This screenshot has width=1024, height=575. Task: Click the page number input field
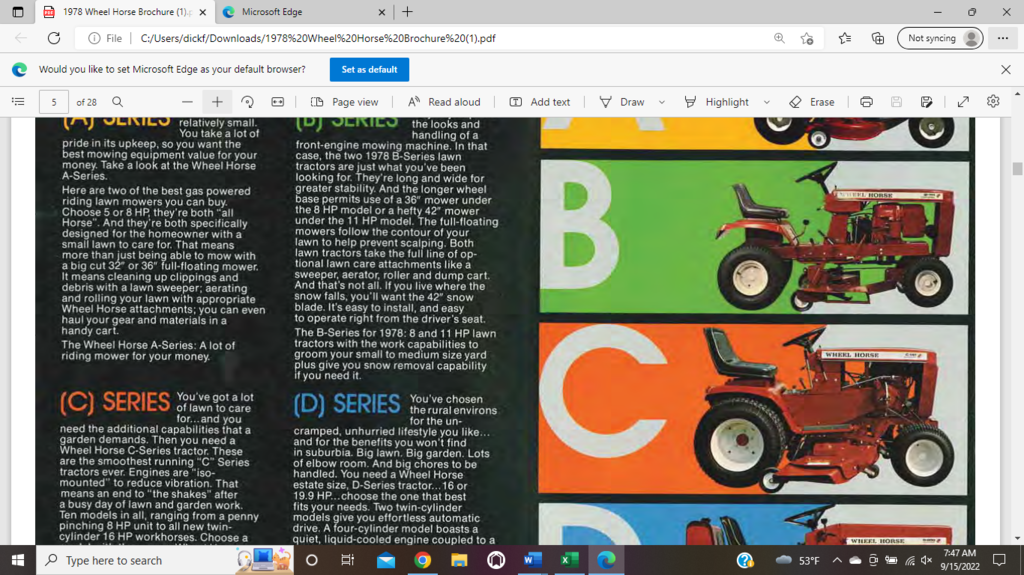pos(54,102)
